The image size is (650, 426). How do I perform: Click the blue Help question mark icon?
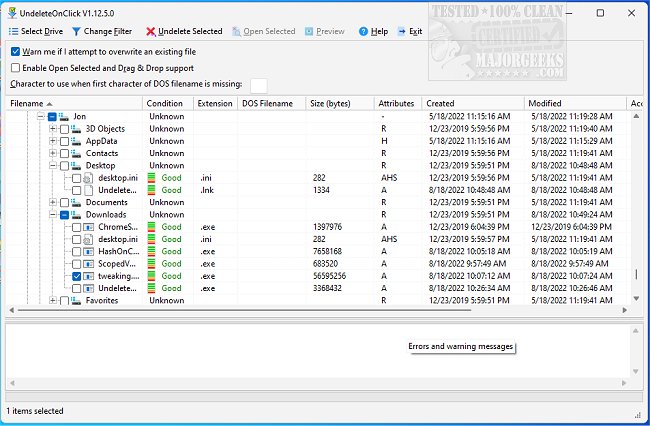point(364,31)
